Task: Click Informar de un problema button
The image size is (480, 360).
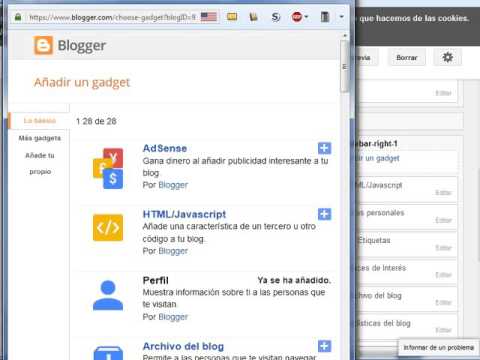Action: coord(439,348)
